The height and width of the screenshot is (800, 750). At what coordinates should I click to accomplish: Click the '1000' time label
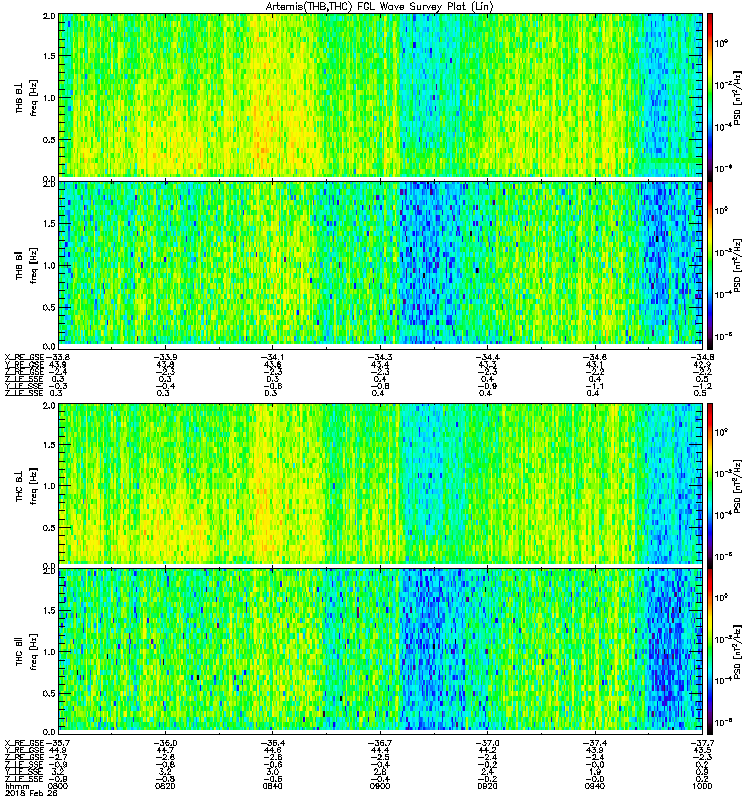click(x=702, y=786)
